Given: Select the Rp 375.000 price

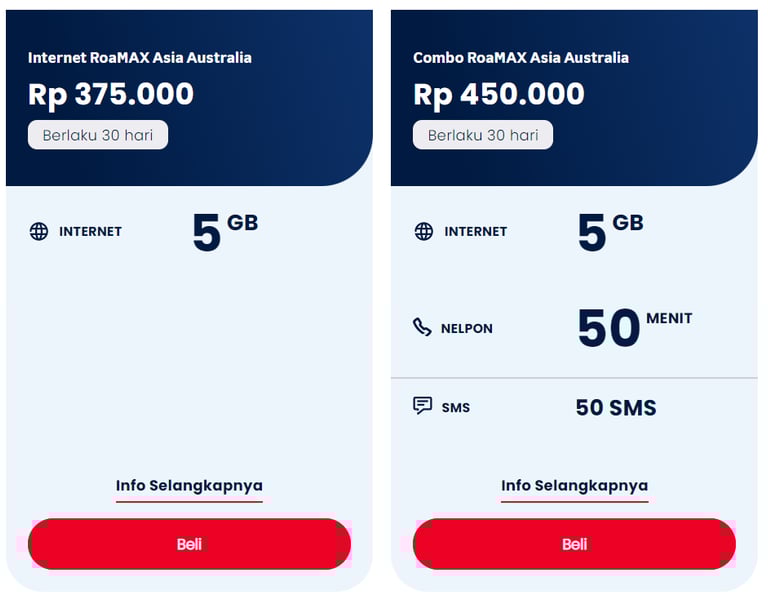Looking at the screenshot, I should point(111,94).
